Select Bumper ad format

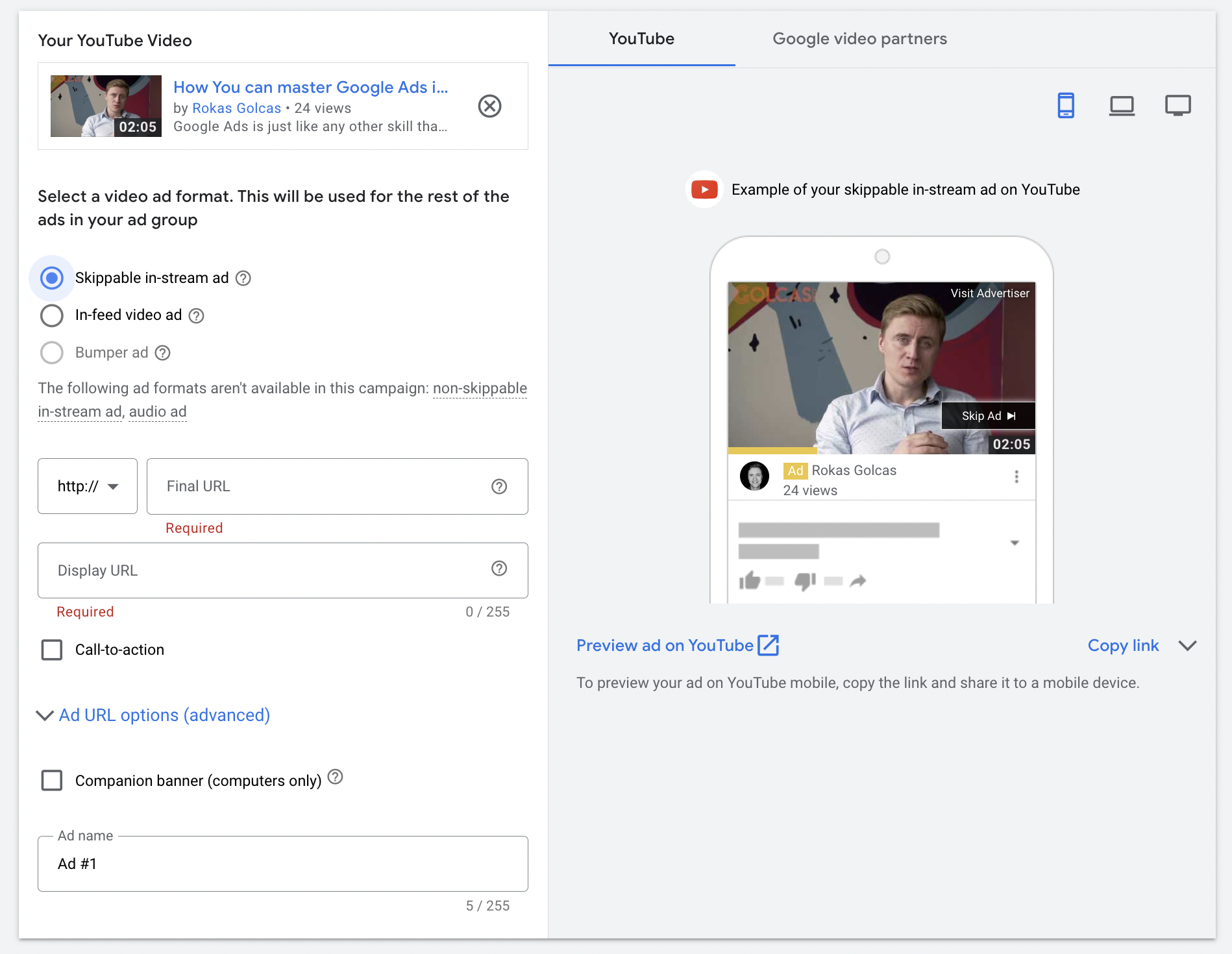[x=52, y=353]
